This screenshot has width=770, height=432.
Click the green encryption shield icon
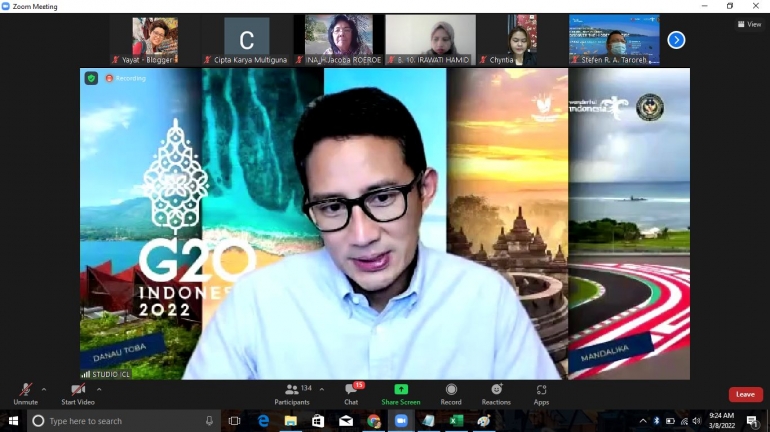click(x=91, y=78)
